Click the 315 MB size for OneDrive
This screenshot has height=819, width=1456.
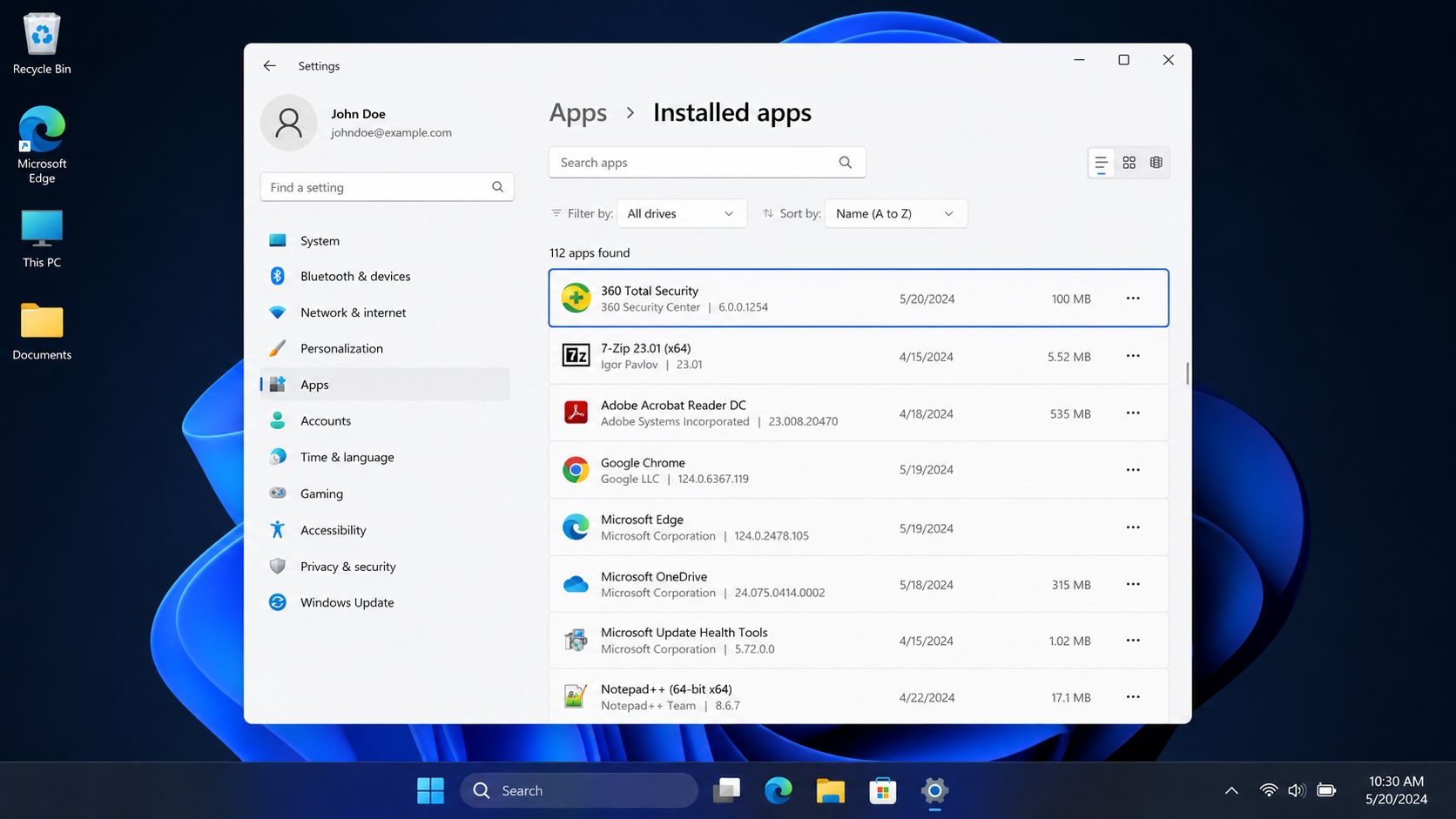[x=1071, y=585]
